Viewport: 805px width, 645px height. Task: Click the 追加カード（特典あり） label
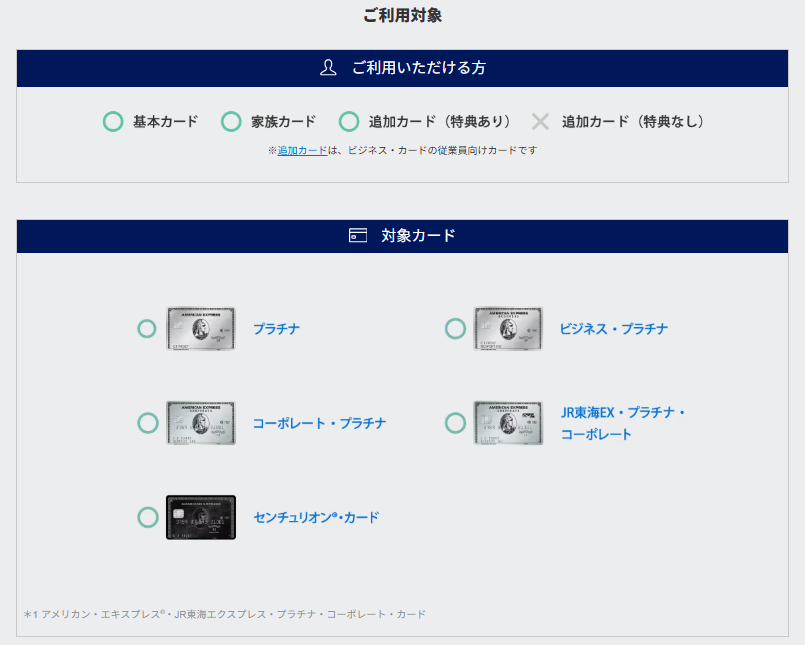440,122
